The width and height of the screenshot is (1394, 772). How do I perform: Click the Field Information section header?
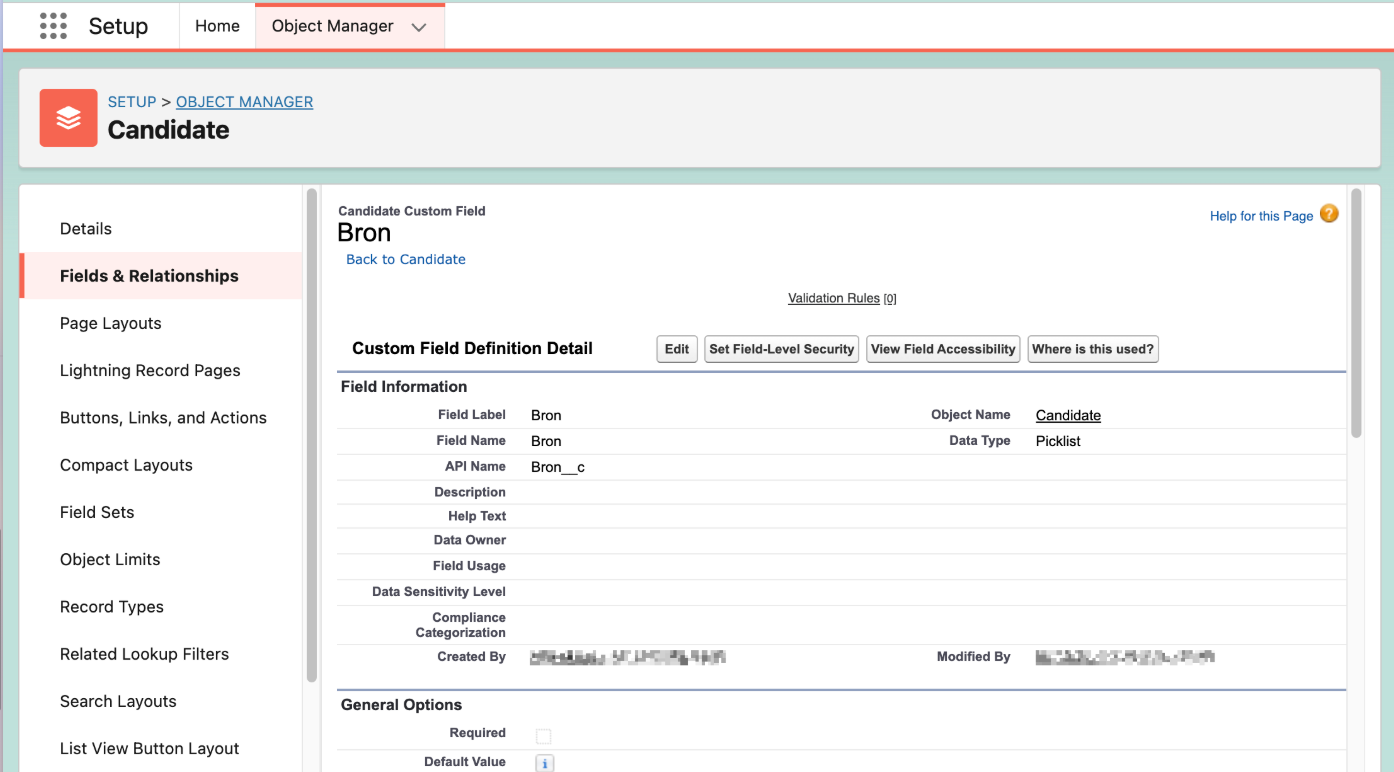[404, 387]
